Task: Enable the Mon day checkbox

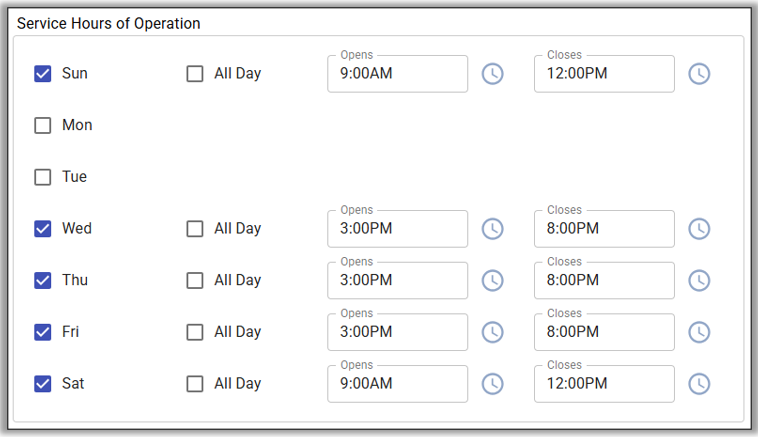Action: coord(43,126)
